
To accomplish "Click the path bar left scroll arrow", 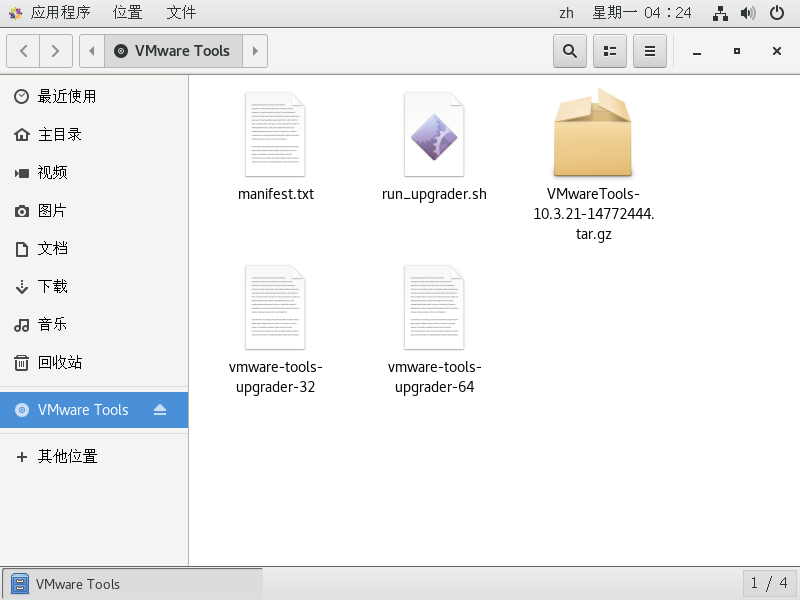I will [x=92, y=51].
